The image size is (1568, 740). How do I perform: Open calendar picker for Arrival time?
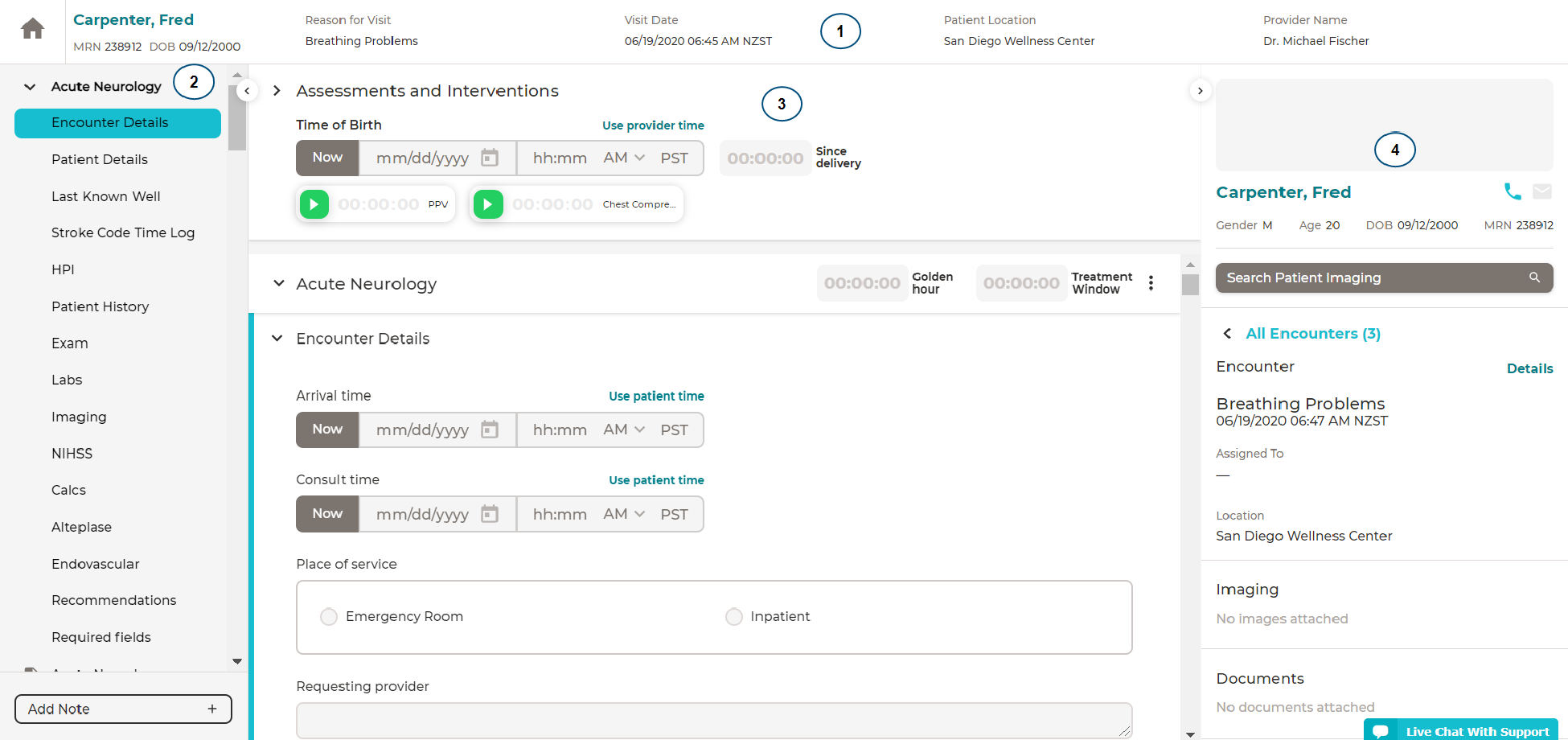[490, 430]
